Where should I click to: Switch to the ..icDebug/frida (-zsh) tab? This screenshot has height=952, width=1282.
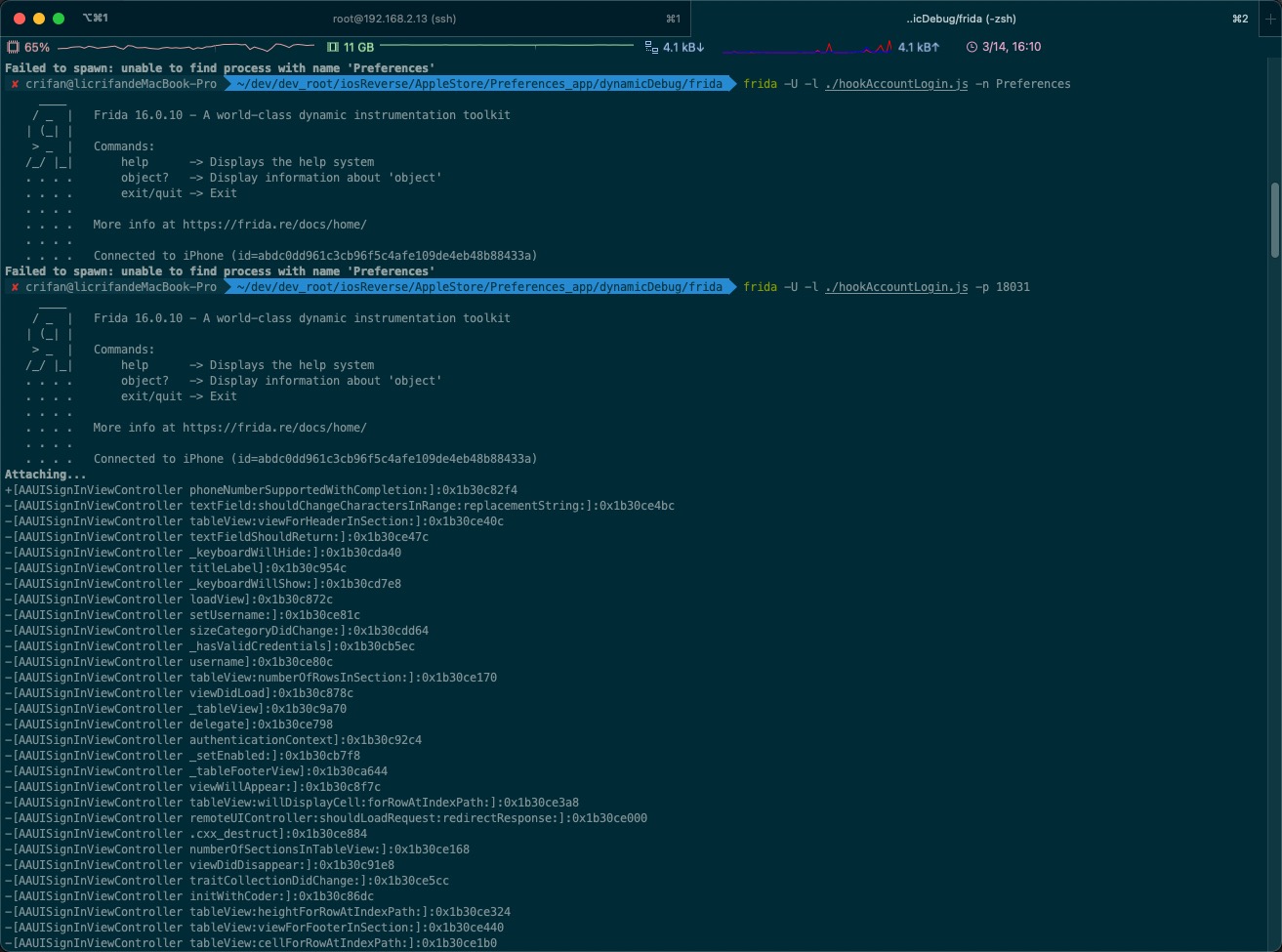coord(961,19)
